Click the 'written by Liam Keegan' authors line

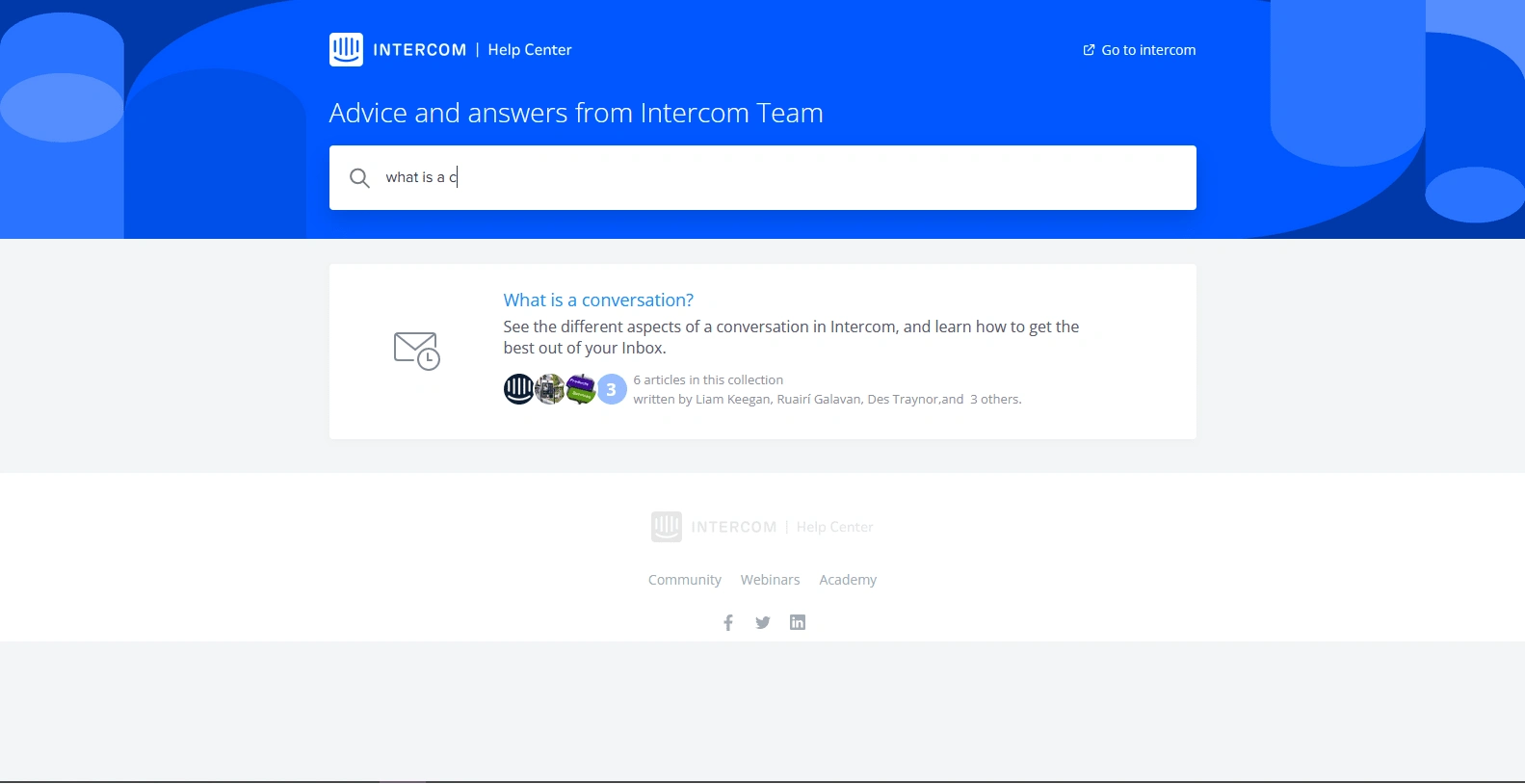(828, 399)
